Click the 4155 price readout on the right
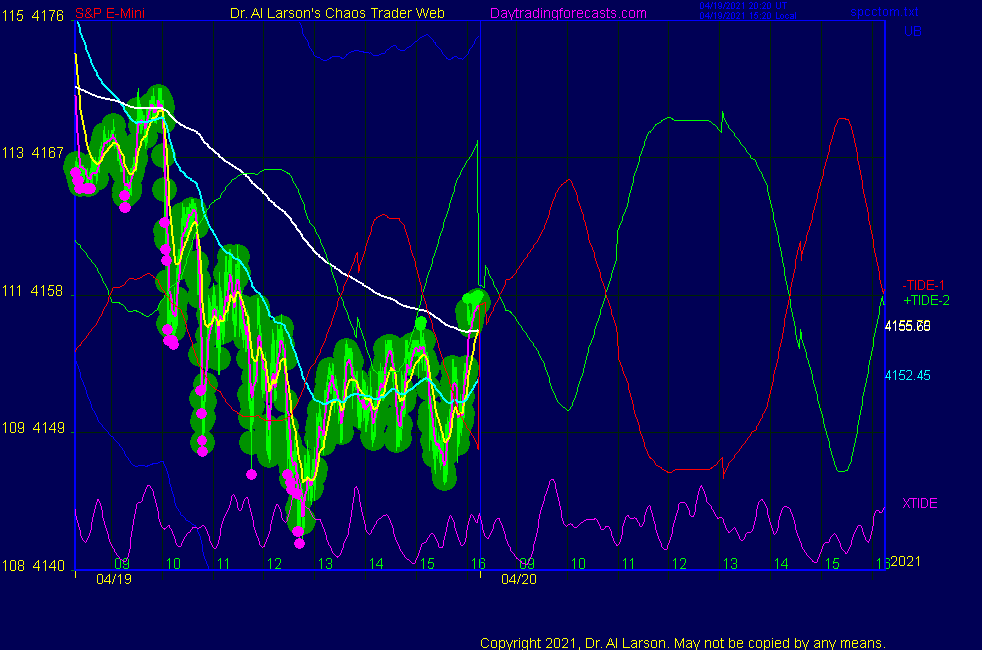The height and width of the screenshot is (650, 982). (907, 326)
